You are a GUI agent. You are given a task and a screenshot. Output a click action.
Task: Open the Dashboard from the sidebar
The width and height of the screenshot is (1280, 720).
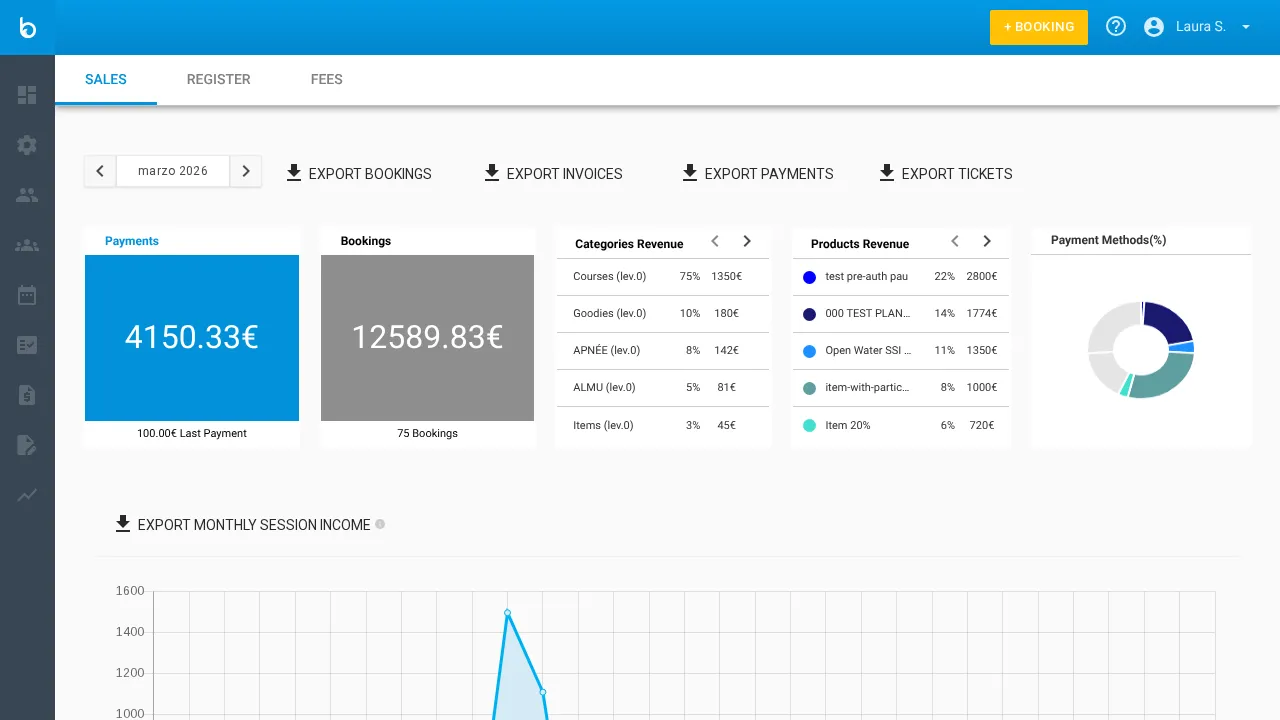(27, 95)
